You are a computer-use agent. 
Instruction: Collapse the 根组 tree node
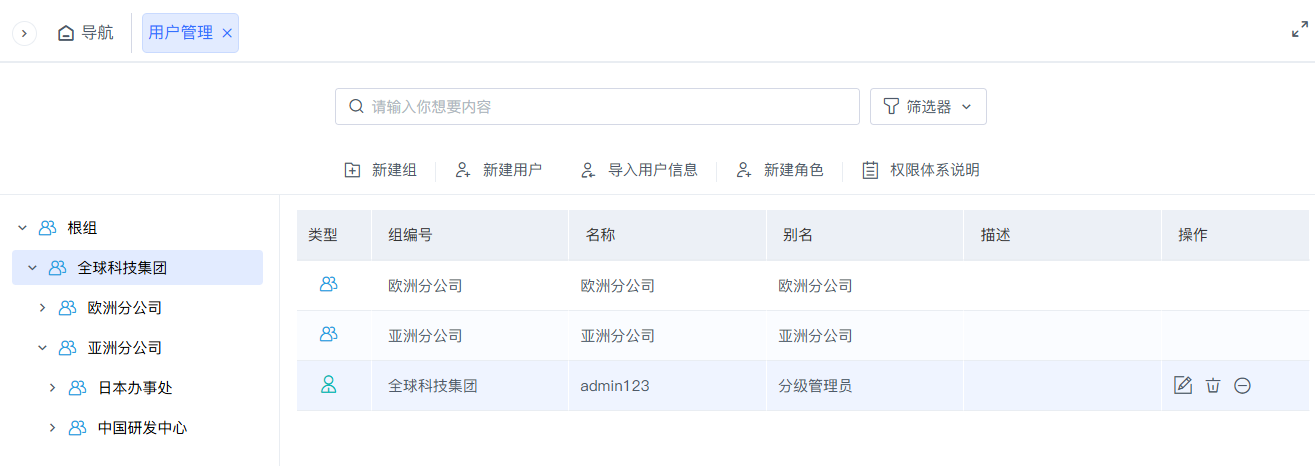[22, 228]
